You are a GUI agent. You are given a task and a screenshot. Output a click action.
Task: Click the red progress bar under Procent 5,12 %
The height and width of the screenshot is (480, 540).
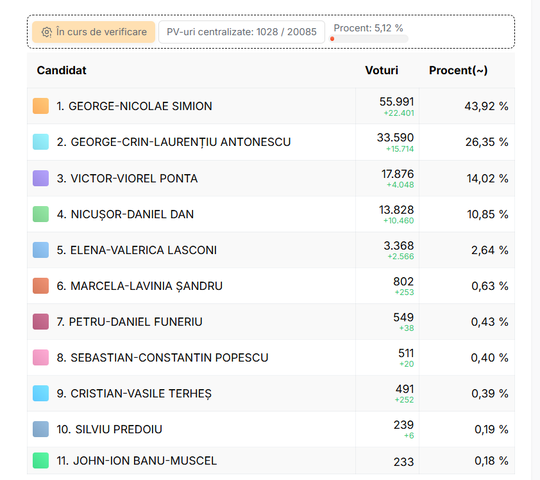[369, 39]
